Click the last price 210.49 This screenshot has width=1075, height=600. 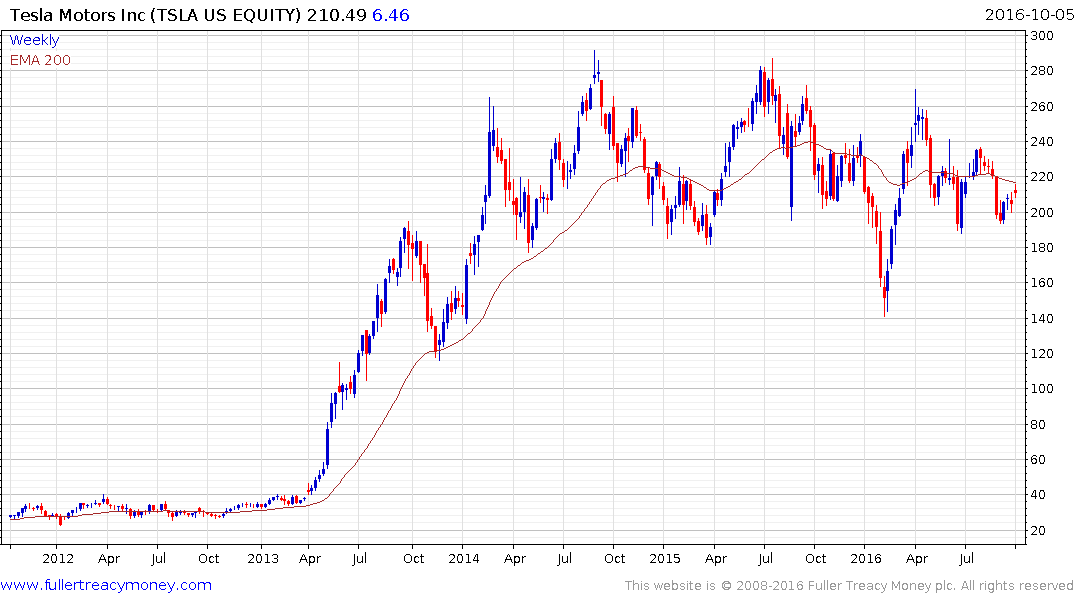[337, 15]
